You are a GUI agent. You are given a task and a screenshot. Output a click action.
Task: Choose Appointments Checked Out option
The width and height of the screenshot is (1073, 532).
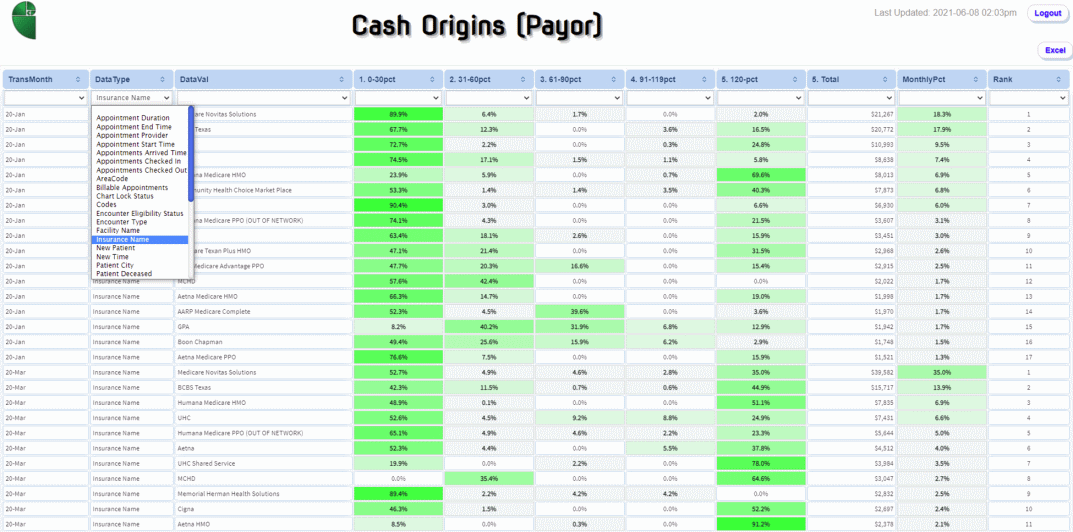pyautogui.click(x=140, y=170)
